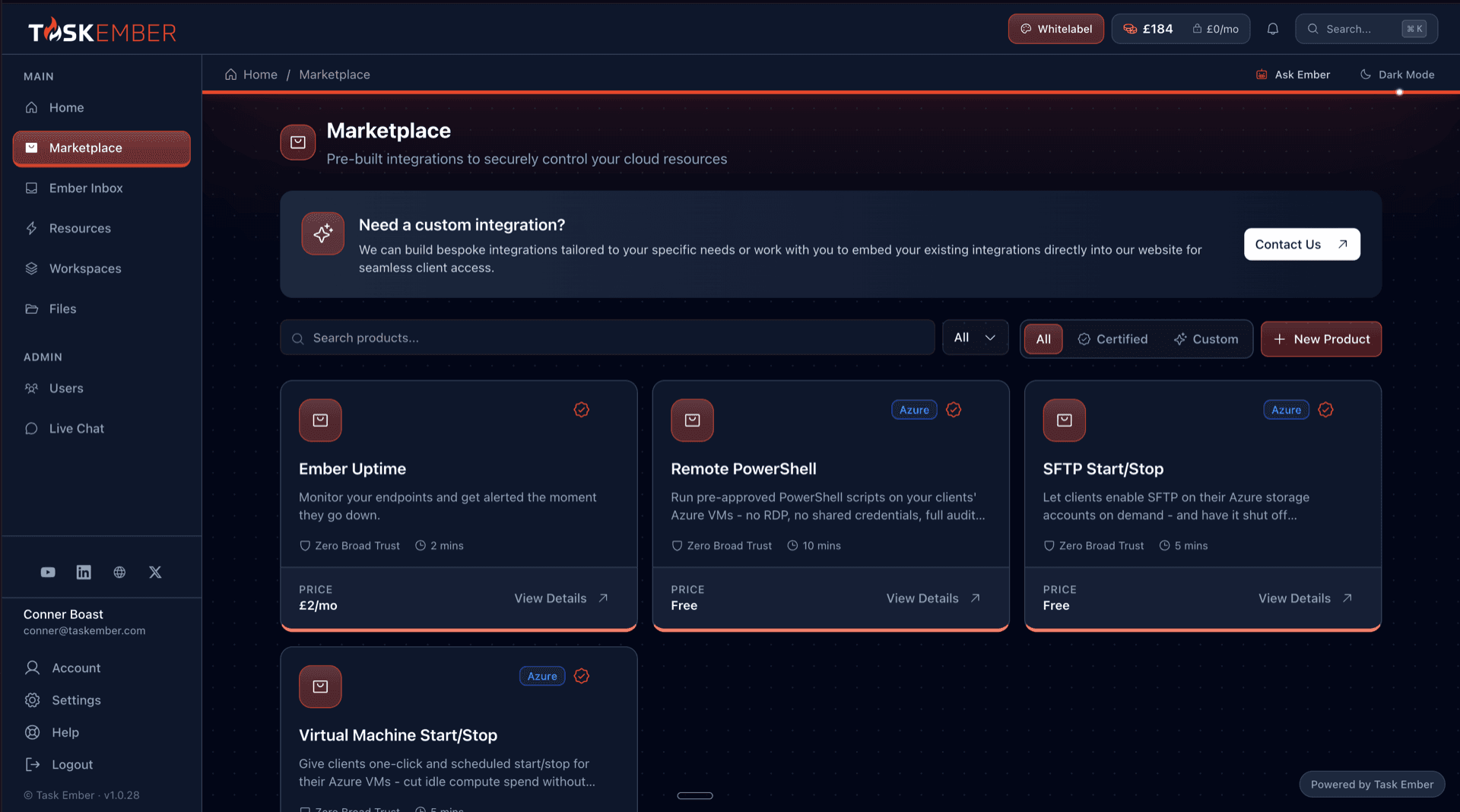View Details for Remote PowerShell
The image size is (1460, 812).
click(x=933, y=598)
